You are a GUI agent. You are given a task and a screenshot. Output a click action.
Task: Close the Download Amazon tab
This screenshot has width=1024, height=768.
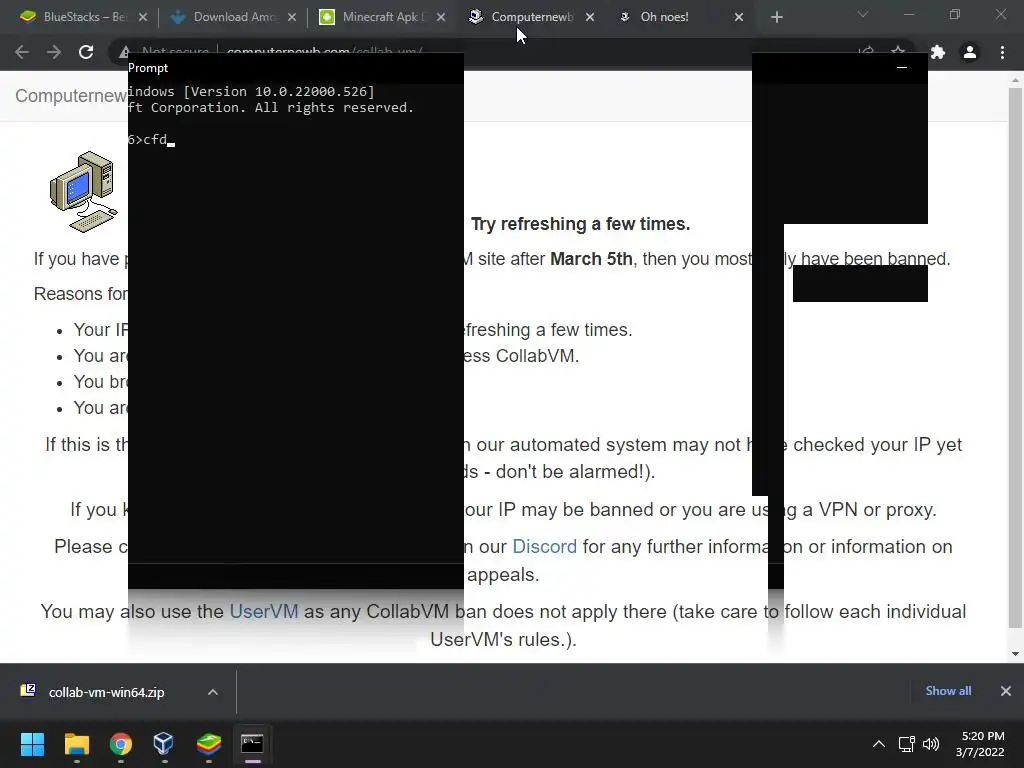pyautogui.click(x=292, y=18)
